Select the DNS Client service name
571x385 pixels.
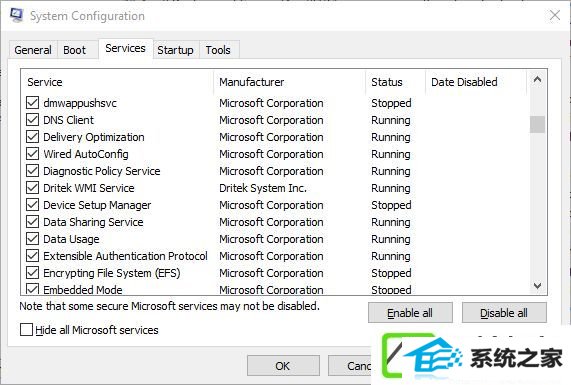(68, 120)
